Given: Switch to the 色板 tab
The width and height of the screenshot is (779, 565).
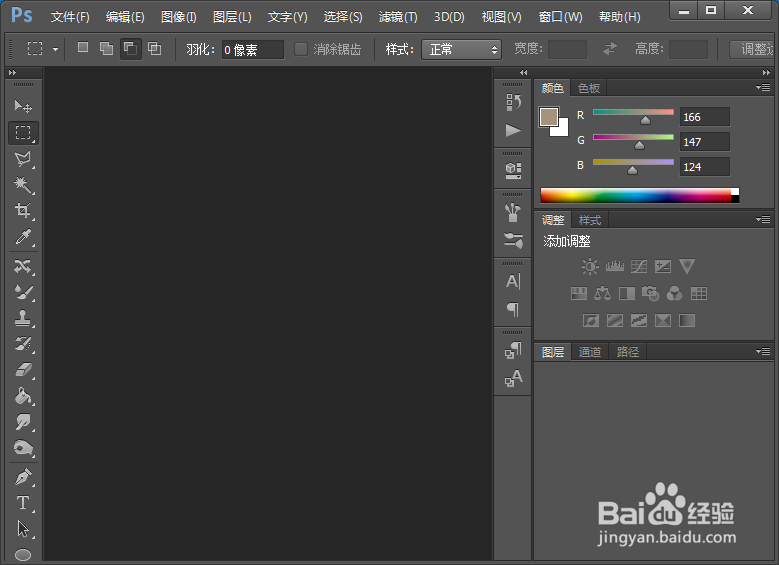Looking at the screenshot, I should (x=589, y=88).
